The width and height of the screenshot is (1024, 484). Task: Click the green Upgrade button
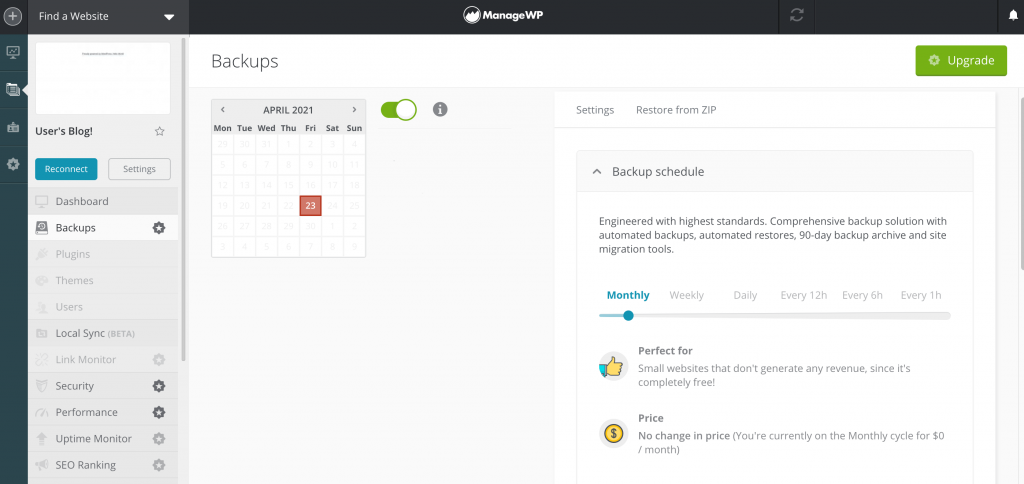point(961,60)
